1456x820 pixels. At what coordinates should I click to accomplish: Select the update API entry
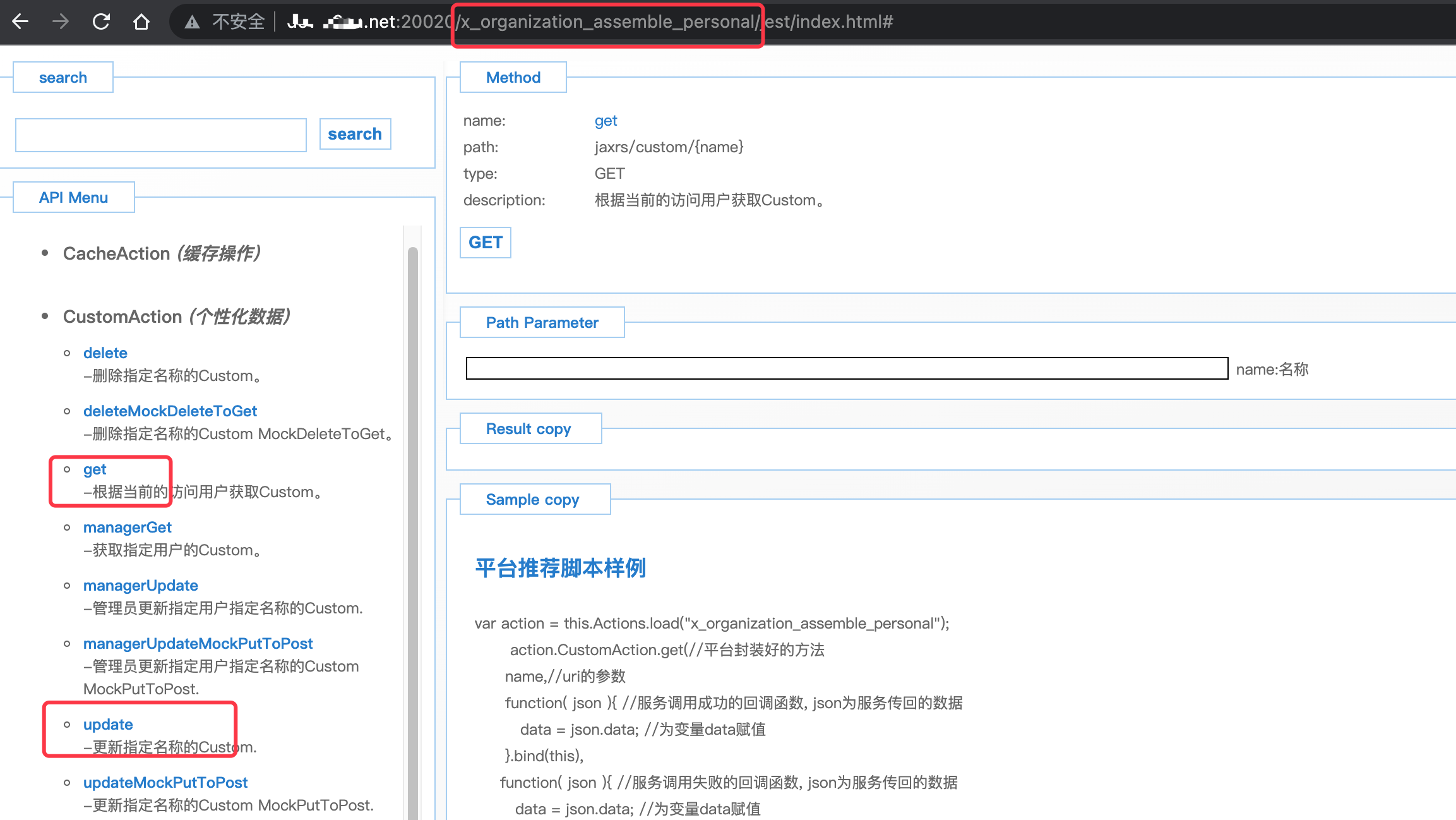108,725
